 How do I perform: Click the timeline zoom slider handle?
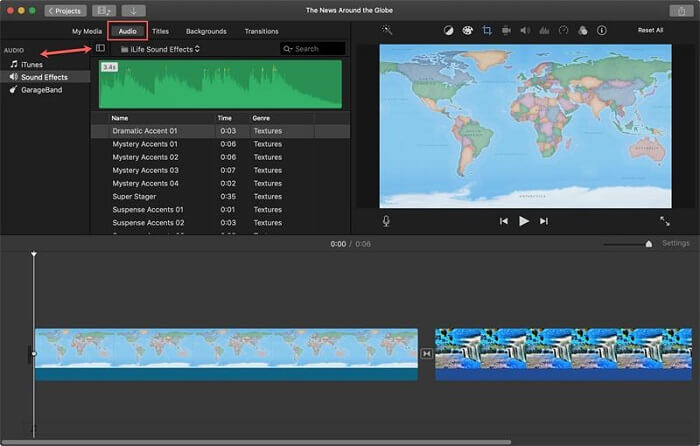tap(649, 244)
